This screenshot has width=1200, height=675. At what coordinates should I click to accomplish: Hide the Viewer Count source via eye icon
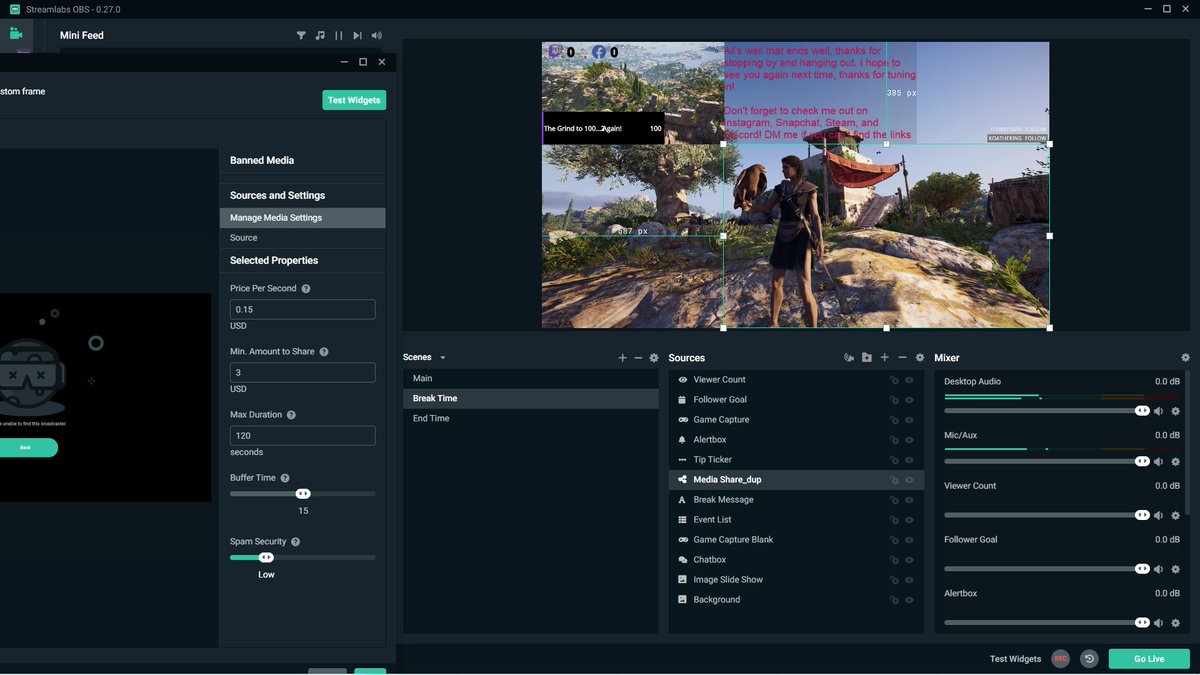[x=910, y=380]
